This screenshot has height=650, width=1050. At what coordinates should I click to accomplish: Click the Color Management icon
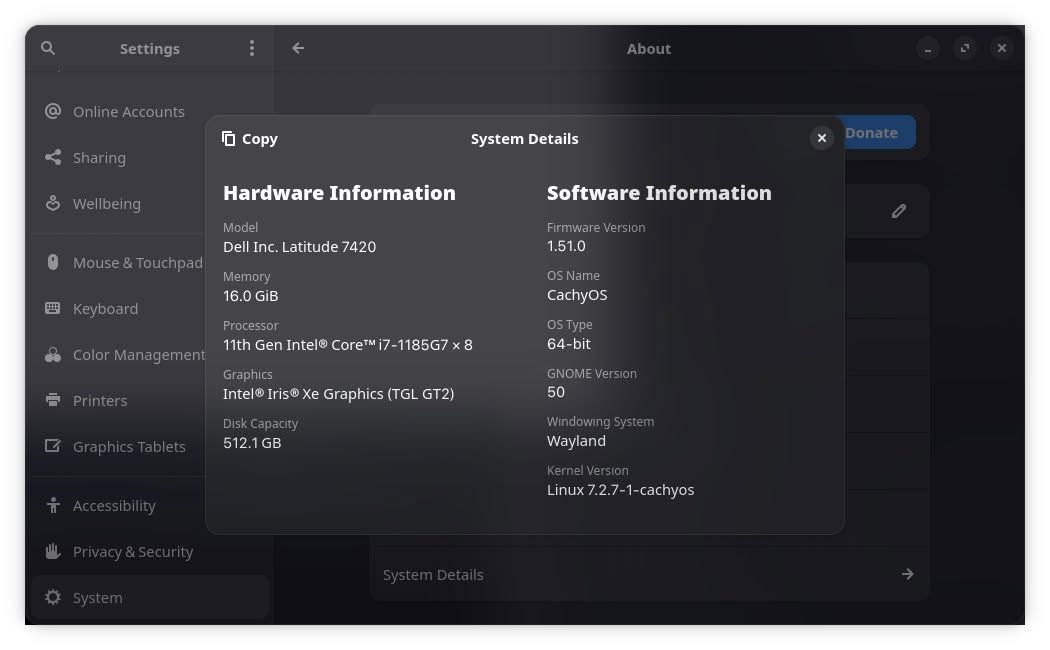pos(53,354)
